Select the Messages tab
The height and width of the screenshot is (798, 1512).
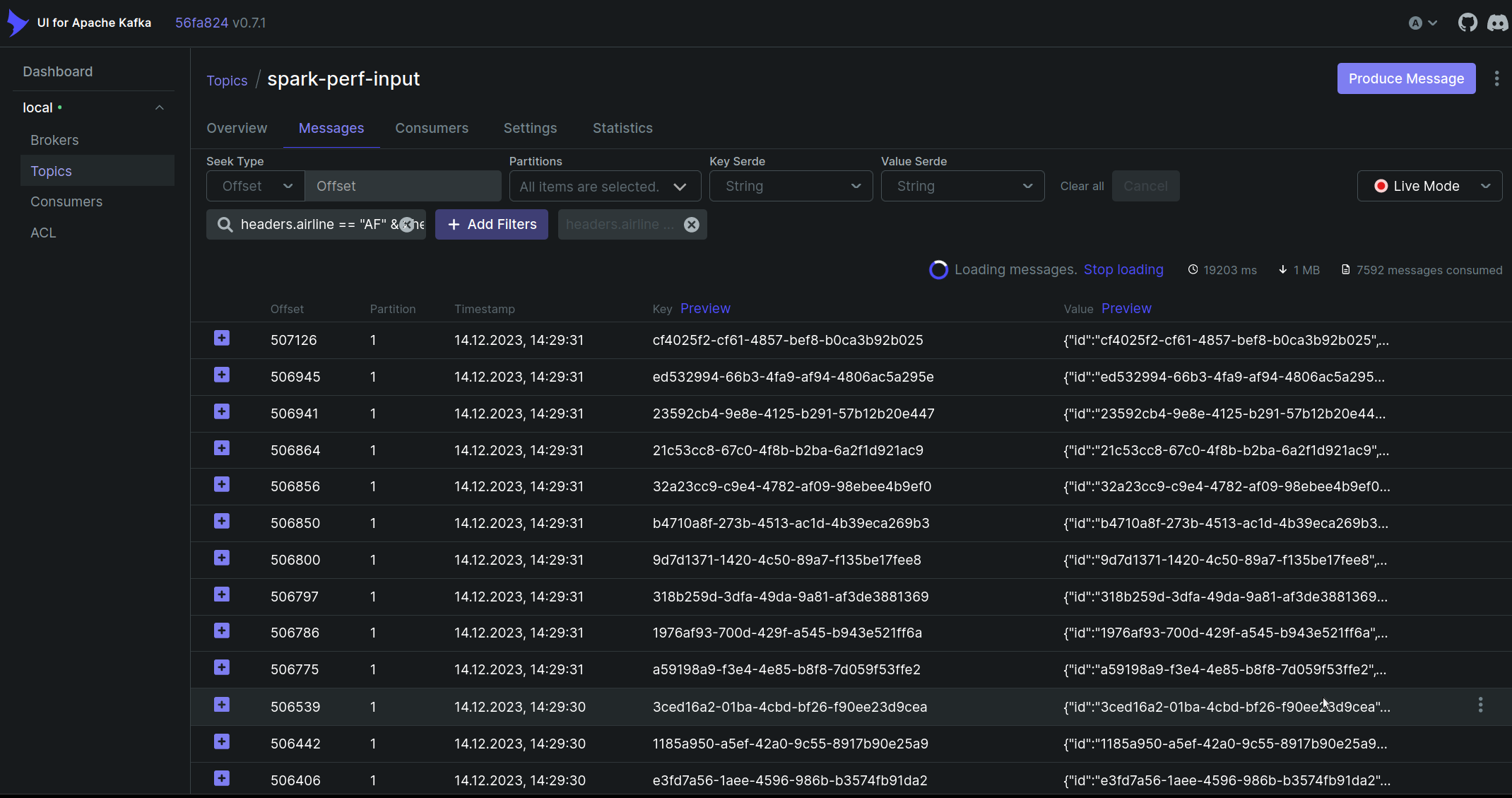click(331, 128)
